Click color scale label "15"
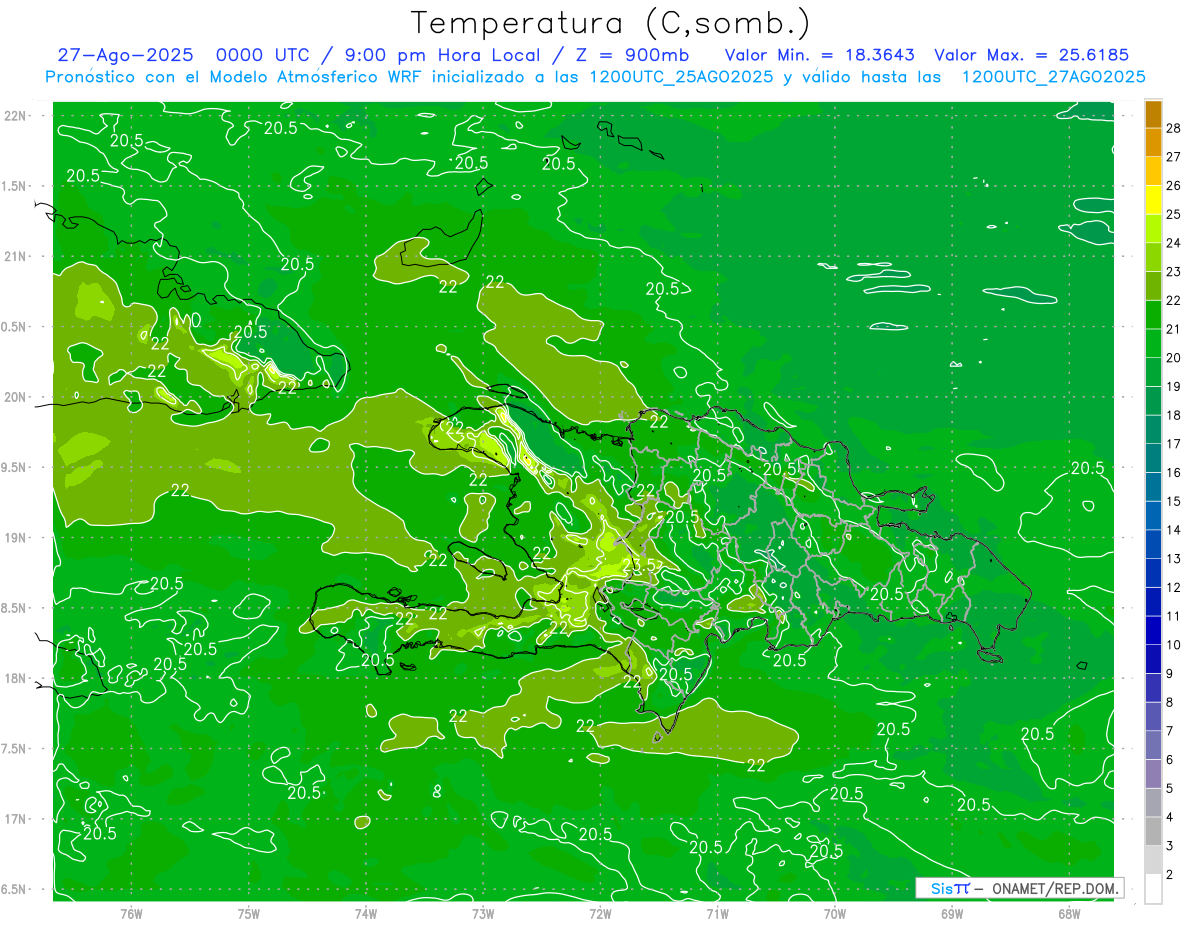This screenshot has width=1200, height=927. tap(1173, 501)
